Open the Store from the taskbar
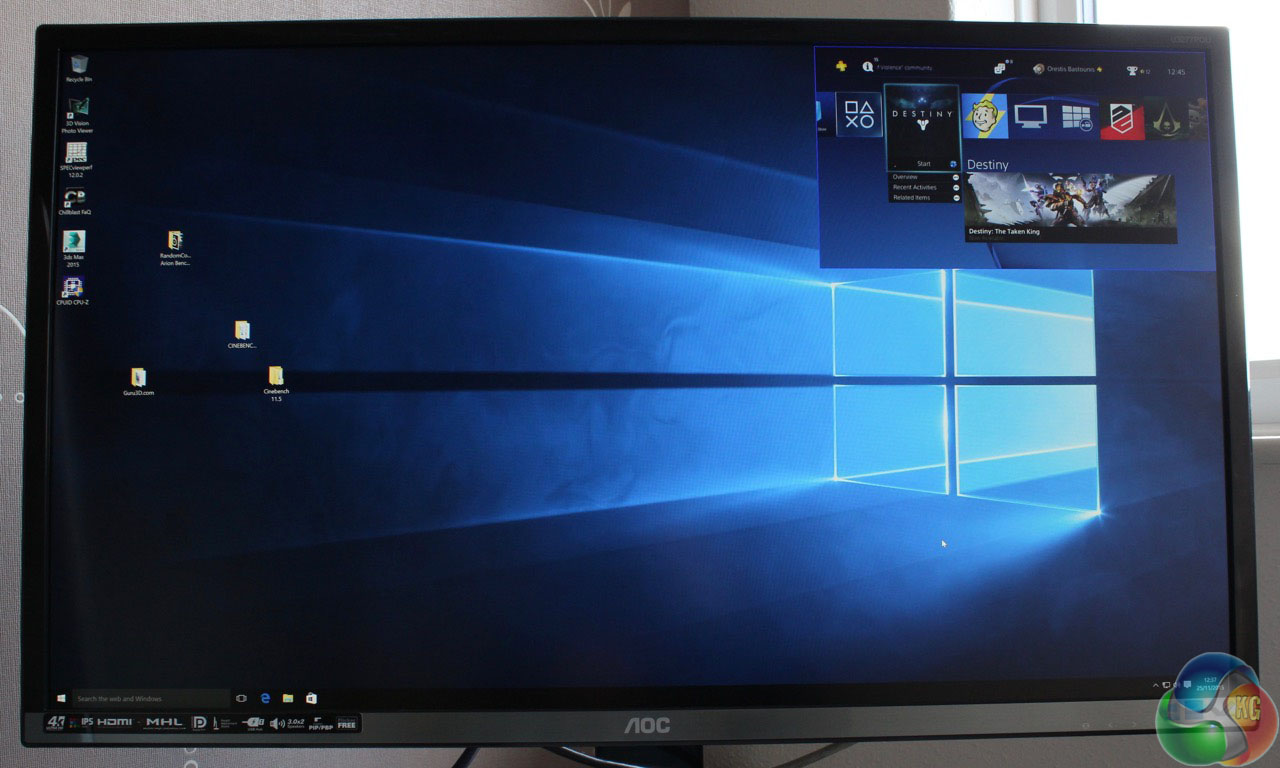 tap(311, 698)
